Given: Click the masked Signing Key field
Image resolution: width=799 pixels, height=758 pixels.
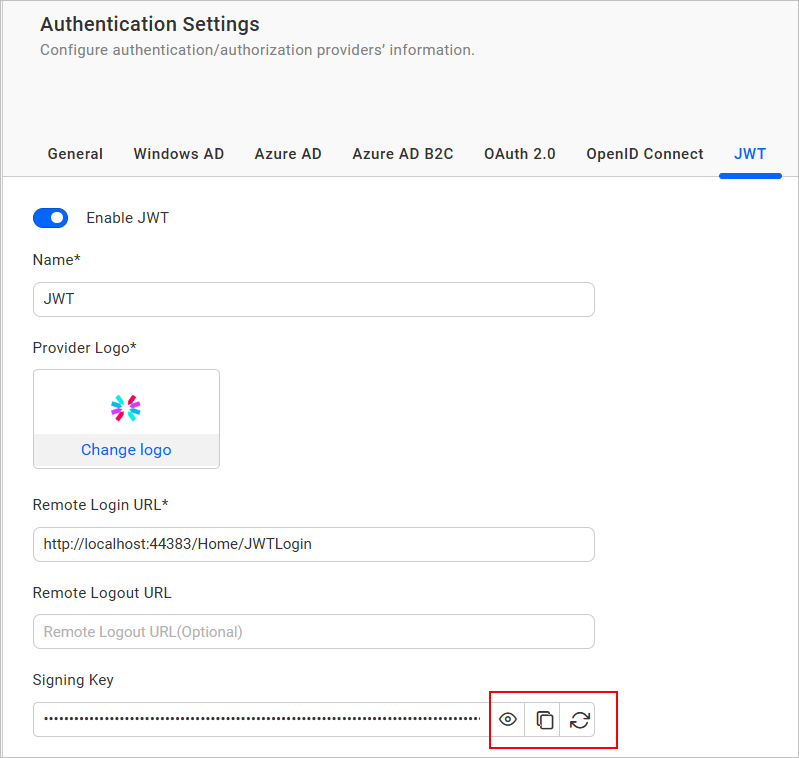Looking at the screenshot, I should coord(260,719).
